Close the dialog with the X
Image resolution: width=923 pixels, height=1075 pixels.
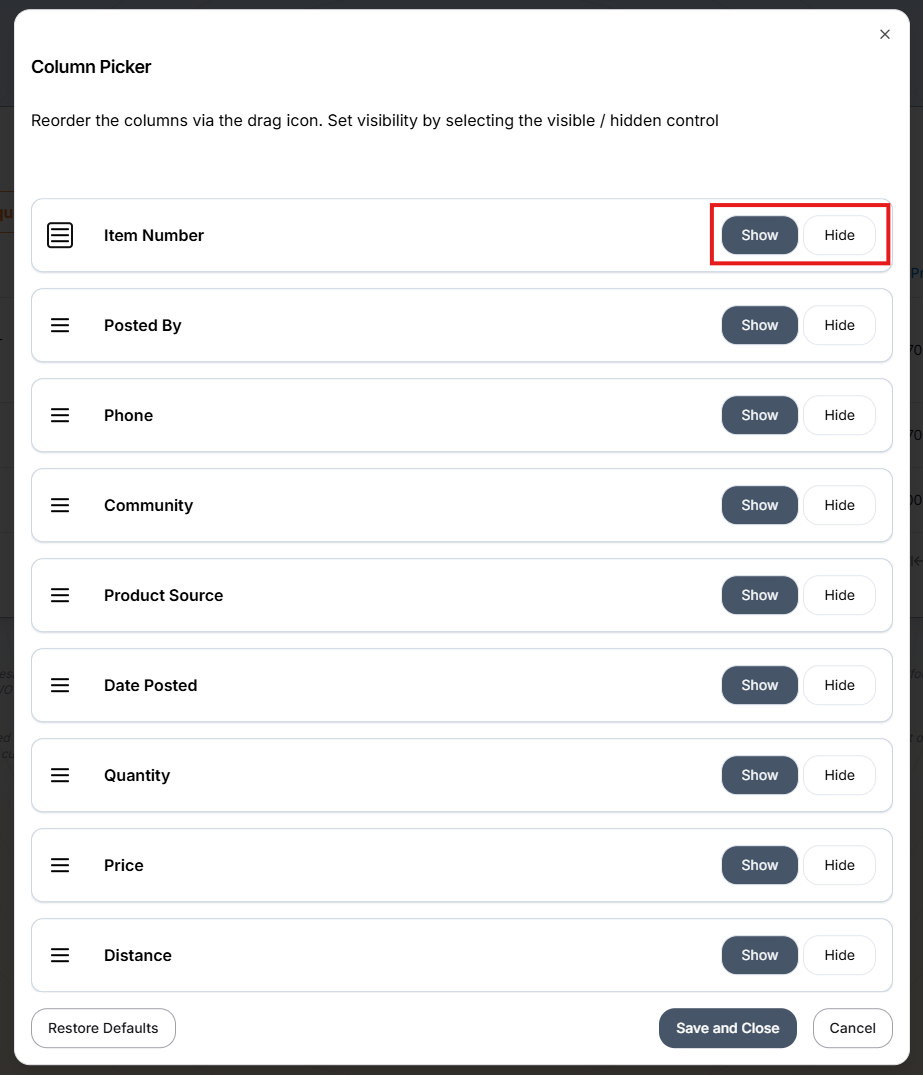pos(884,34)
